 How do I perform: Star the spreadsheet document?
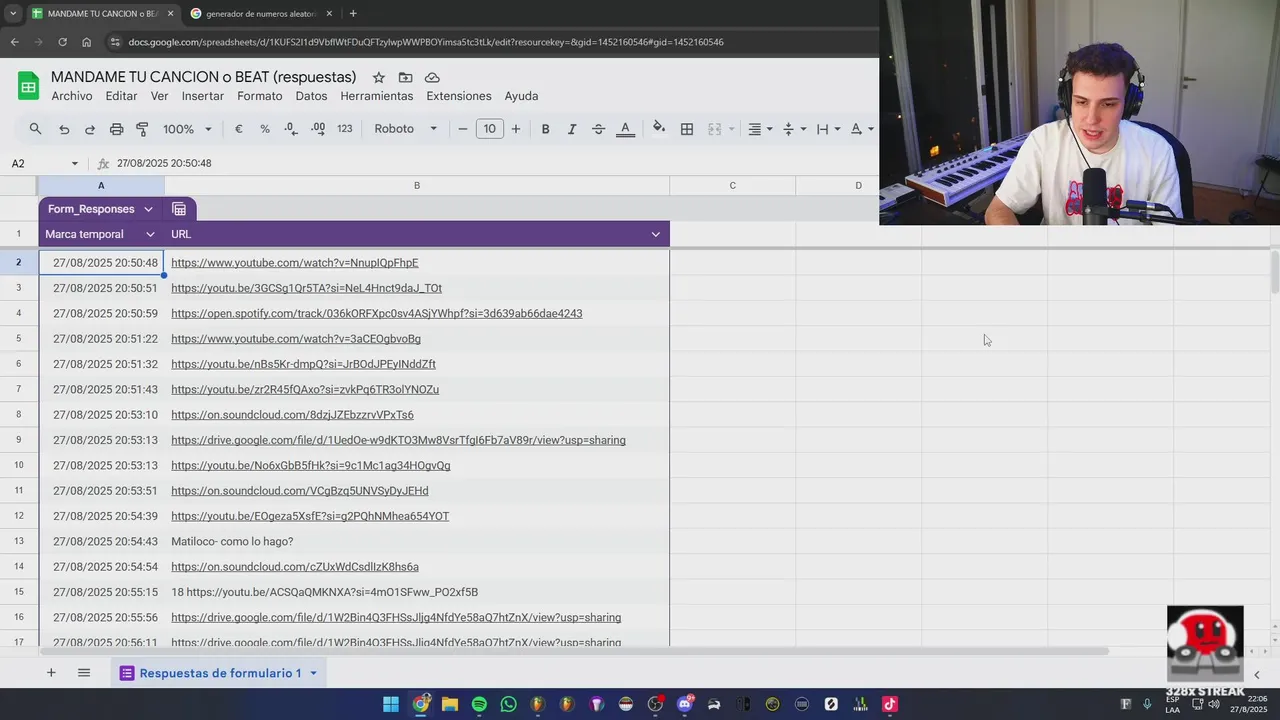tap(378, 77)
